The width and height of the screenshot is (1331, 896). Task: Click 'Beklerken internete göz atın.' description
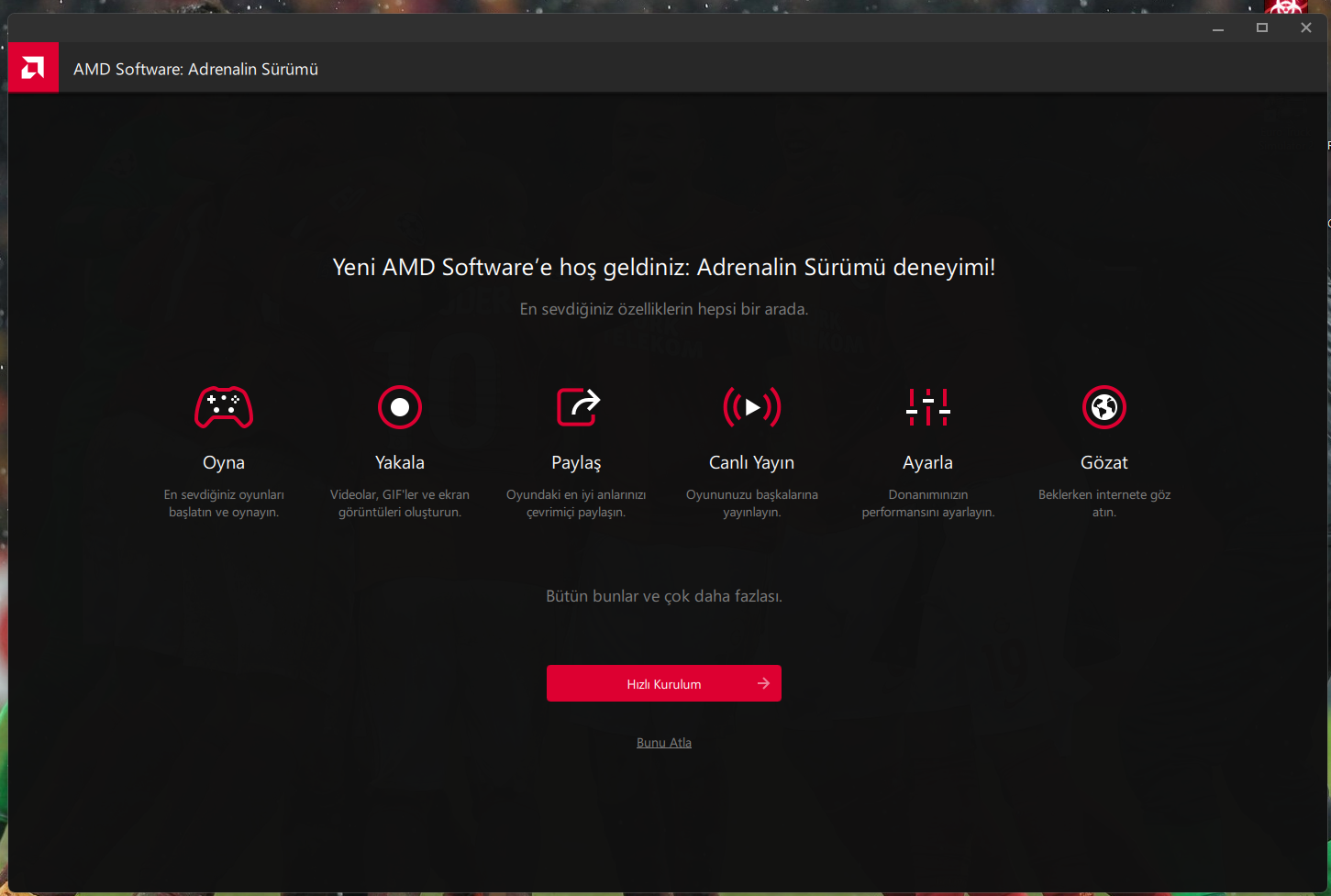[1104, 503]
